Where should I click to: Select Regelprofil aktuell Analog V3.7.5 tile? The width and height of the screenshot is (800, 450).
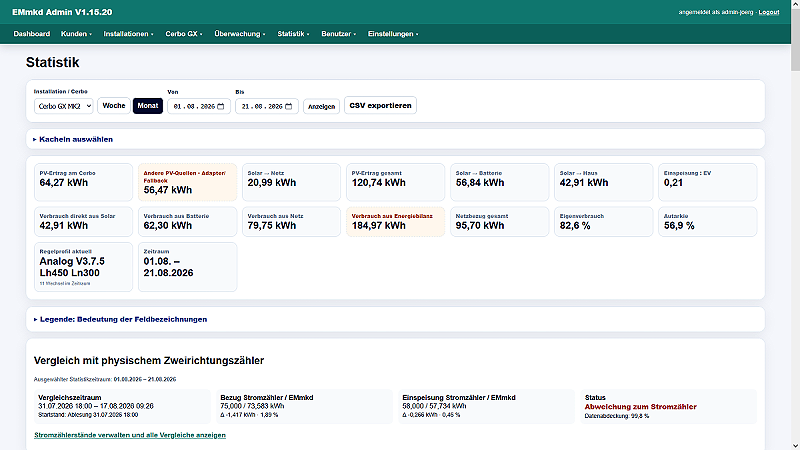[x=83, y=267]
